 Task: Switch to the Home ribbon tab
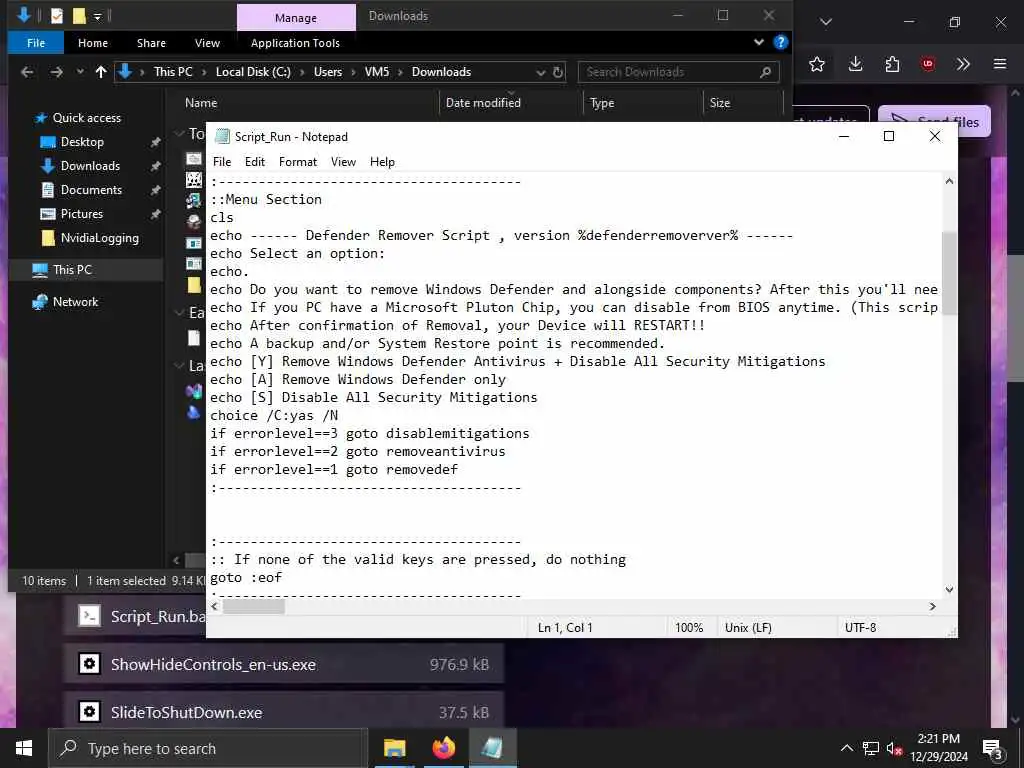(93, 43)
